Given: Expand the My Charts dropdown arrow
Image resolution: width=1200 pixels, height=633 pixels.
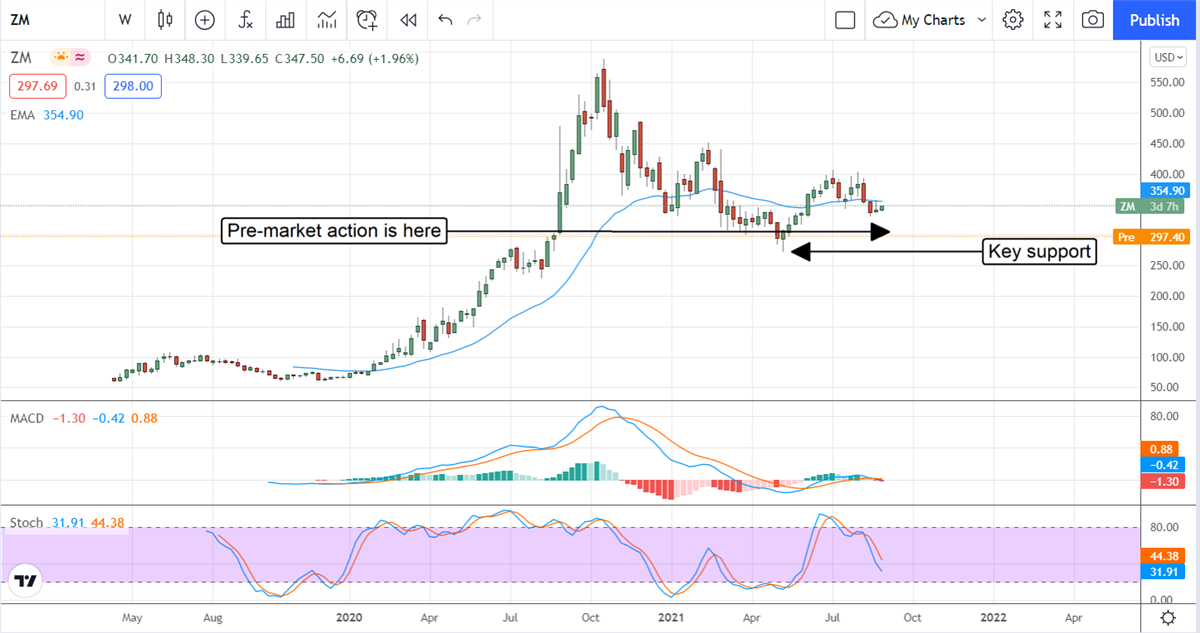Looking at the screenshot, I should click(981, 20).
